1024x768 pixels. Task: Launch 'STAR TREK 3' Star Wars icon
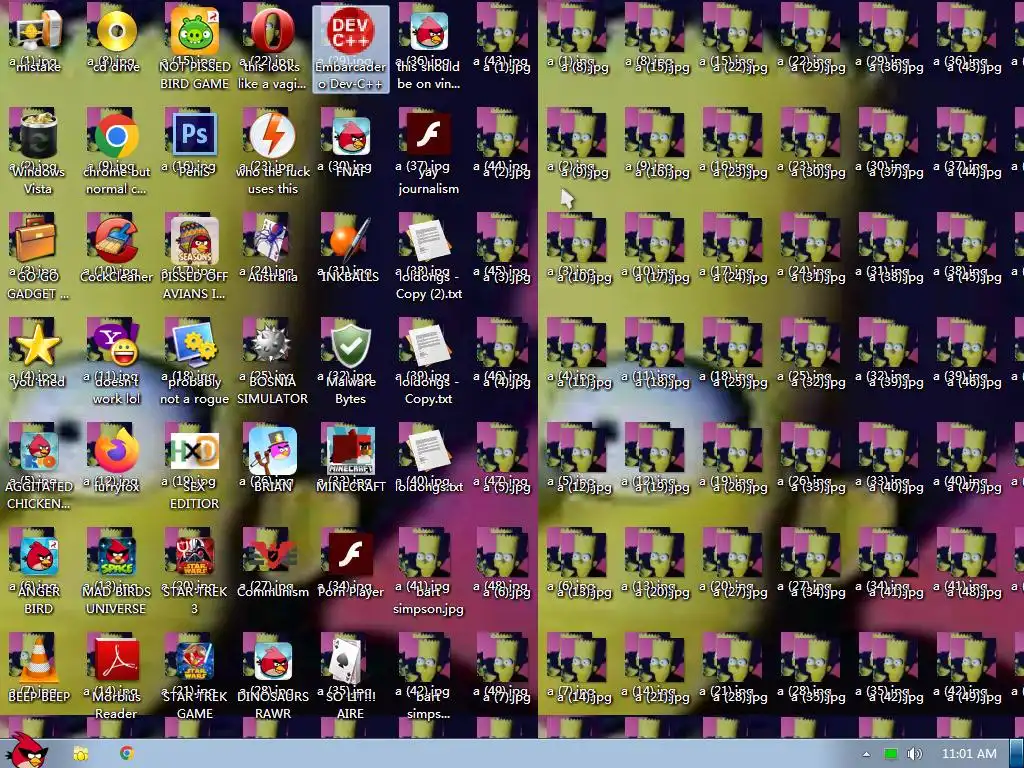click(x=194, y=556)
